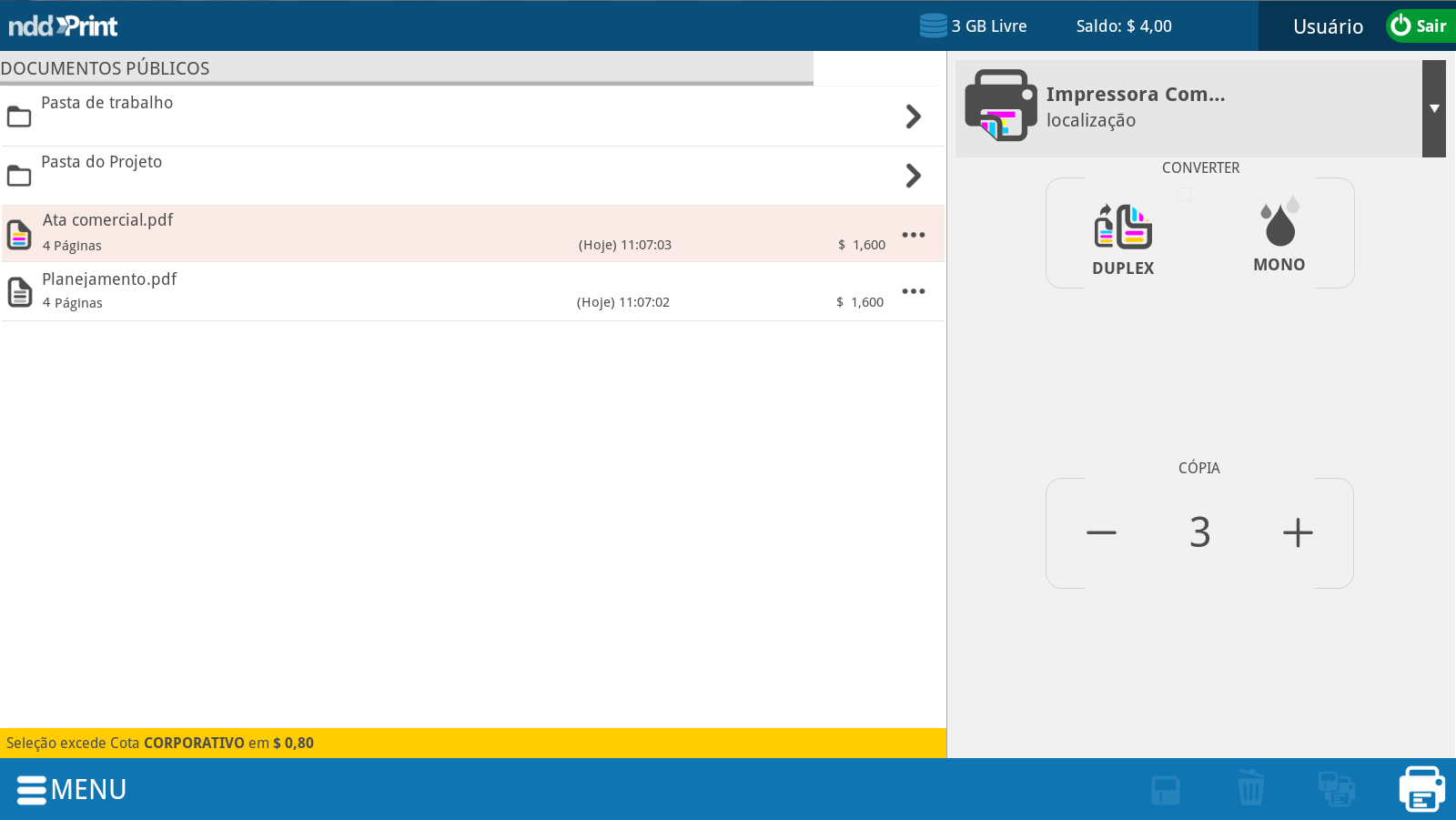
Task: Click the Sair logout button
Action: 1420,25
